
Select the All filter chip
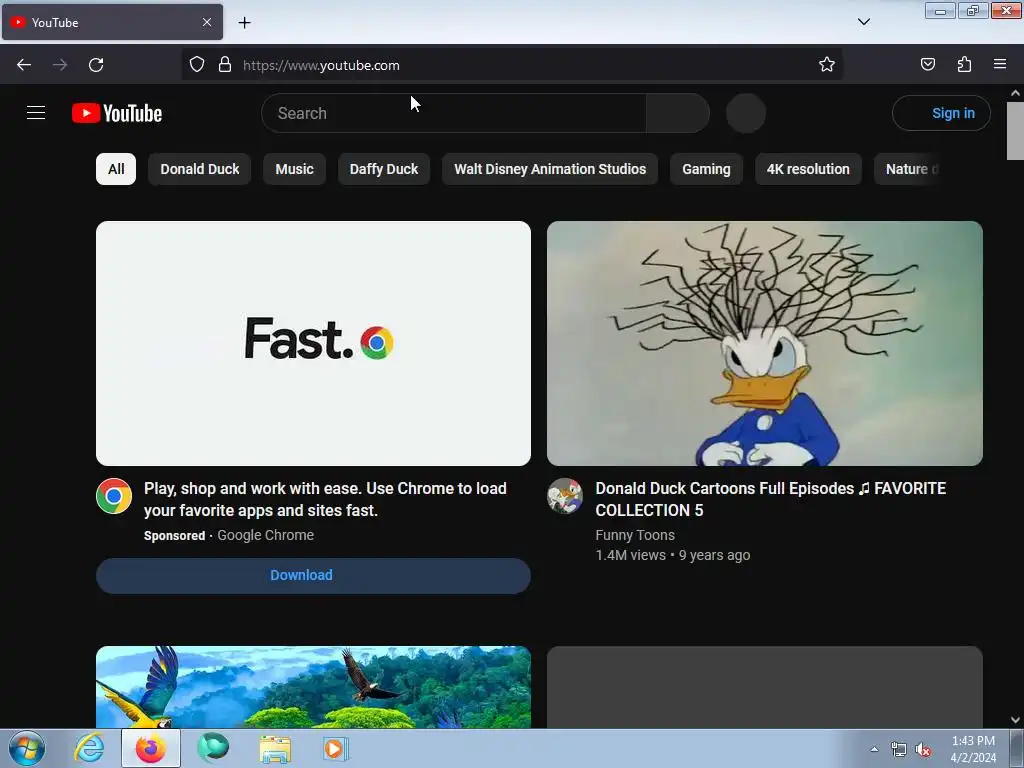(x=116, y=169)
